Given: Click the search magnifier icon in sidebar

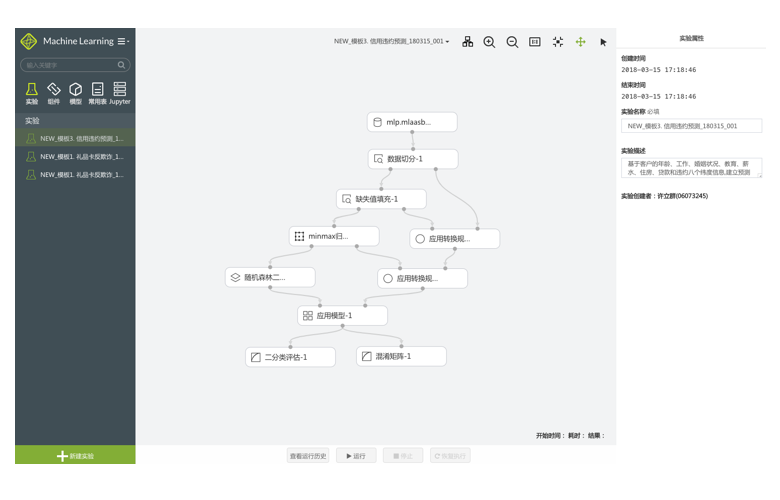Looking at the screenshot, I should 121,65.
